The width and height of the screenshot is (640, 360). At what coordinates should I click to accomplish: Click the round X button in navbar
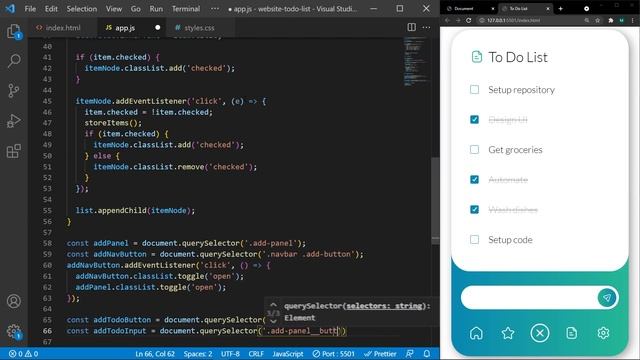coord(540,333)
